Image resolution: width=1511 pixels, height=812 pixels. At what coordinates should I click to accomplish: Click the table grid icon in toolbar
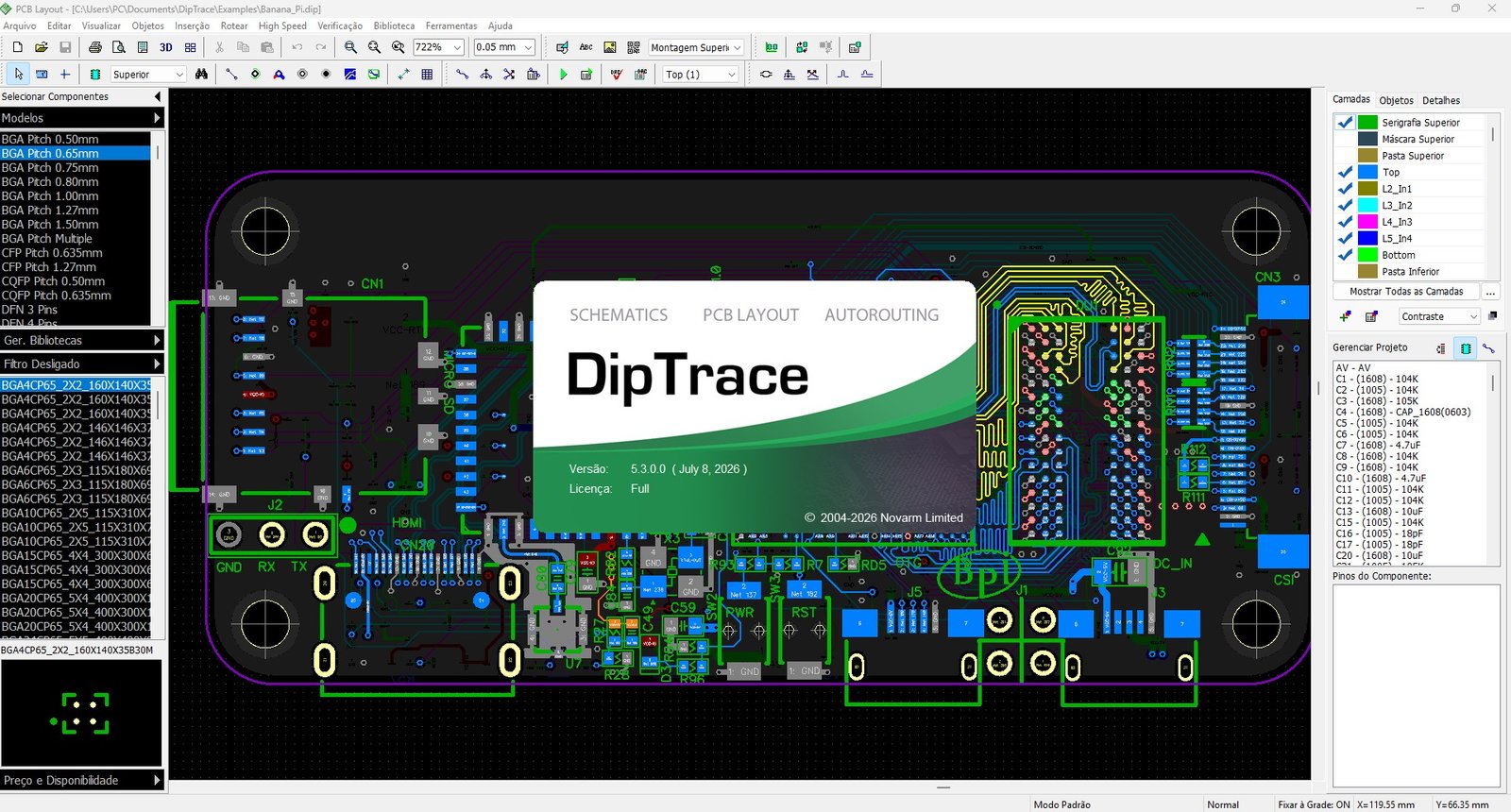coord(427,74)
